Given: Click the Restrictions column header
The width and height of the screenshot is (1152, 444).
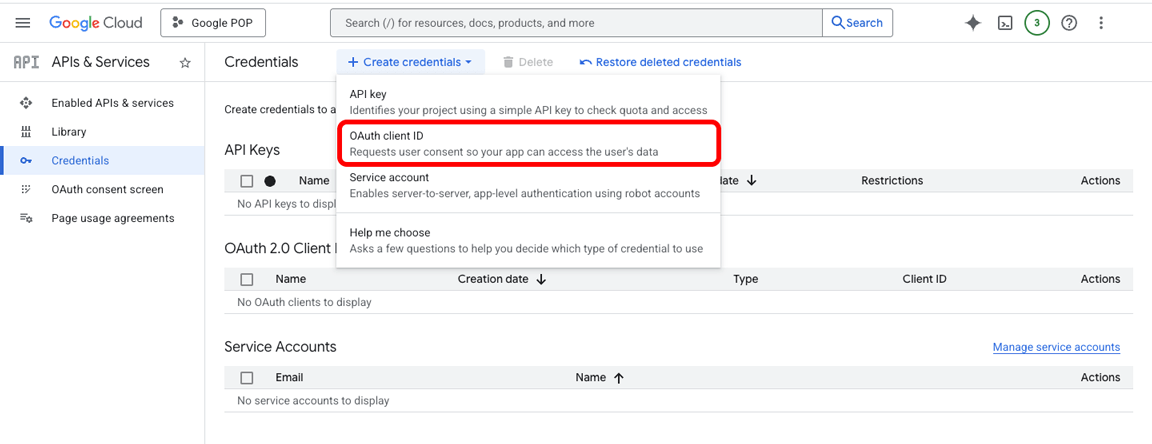Looking at the screenshot, I should pos(892,180).
